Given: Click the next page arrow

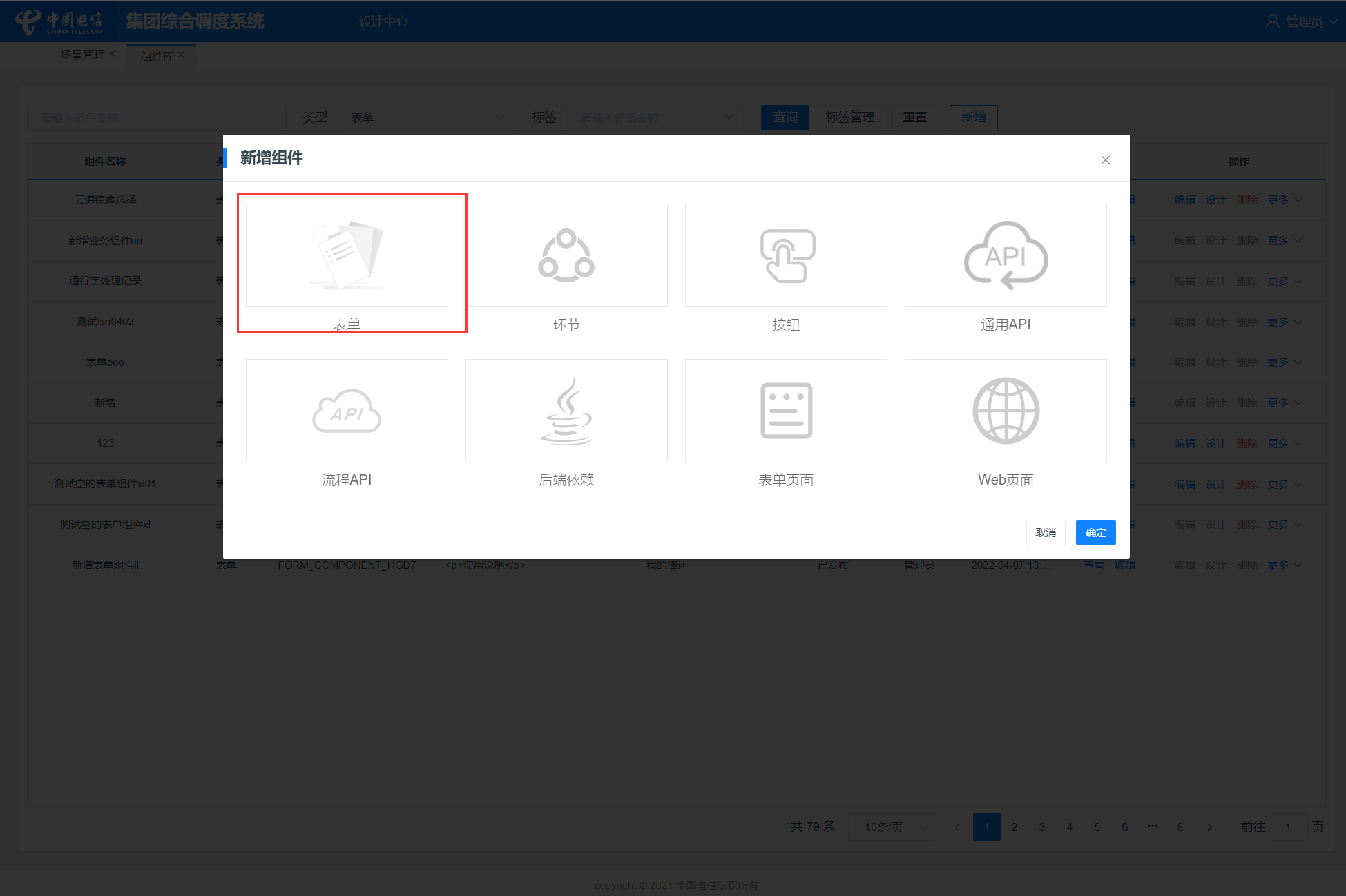Looking at the screenshot, I should (1209, 827).
